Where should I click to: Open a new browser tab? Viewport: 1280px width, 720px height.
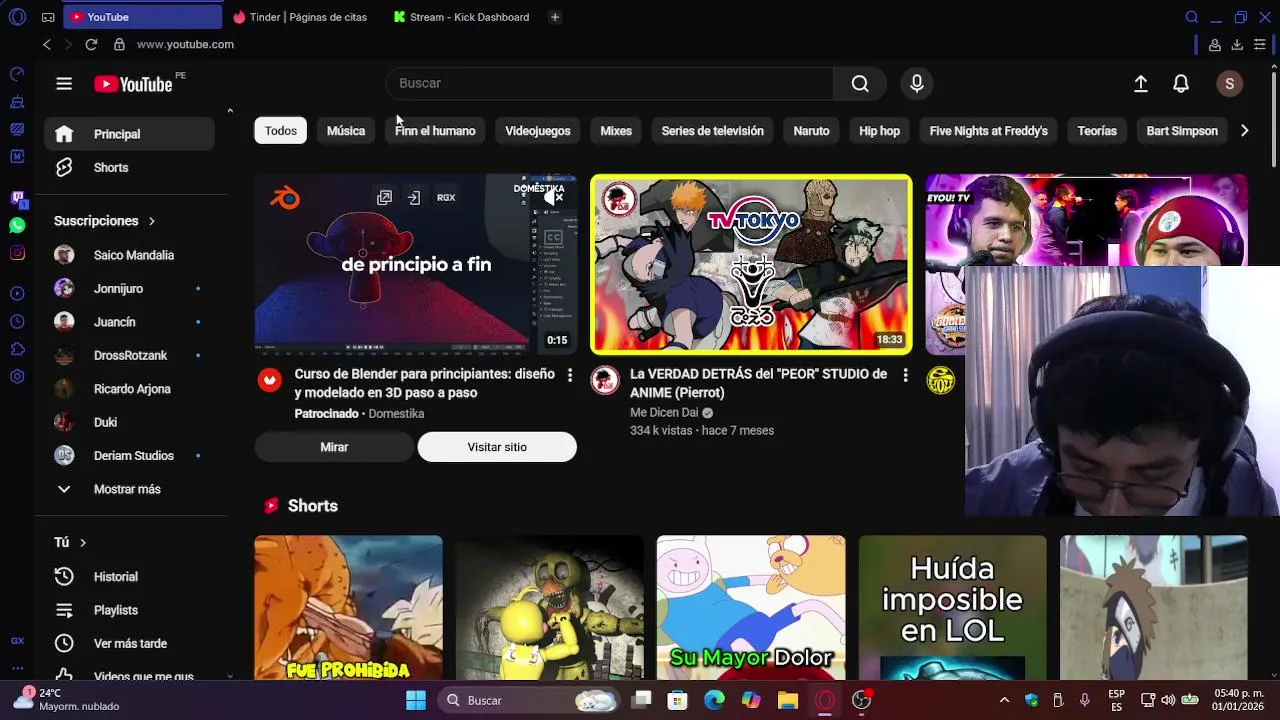tap(555, 17)
